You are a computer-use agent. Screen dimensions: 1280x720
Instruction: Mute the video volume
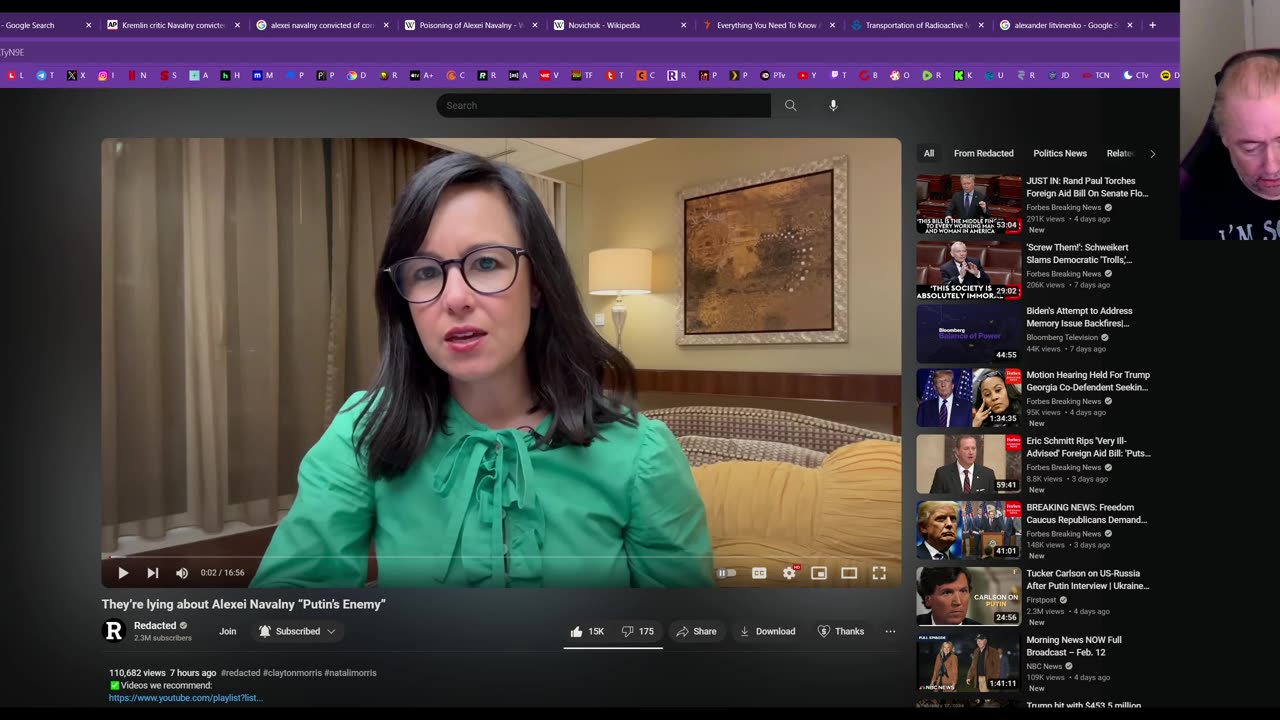[x=182, y=573]
